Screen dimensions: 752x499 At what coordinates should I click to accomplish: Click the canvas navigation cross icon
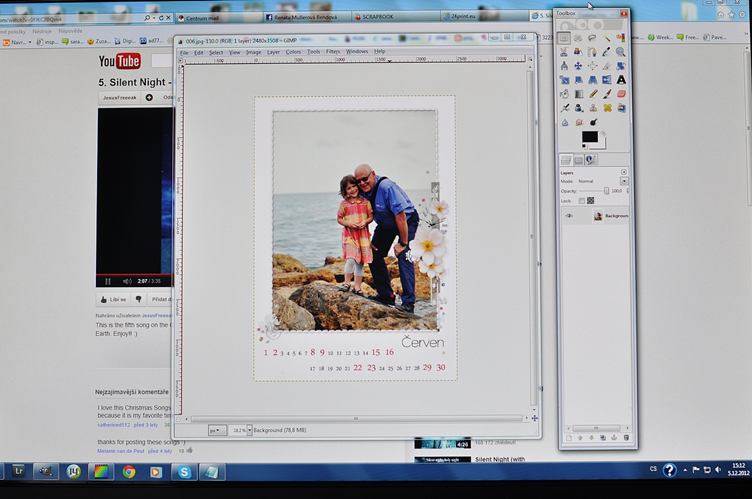click(534, 418)
